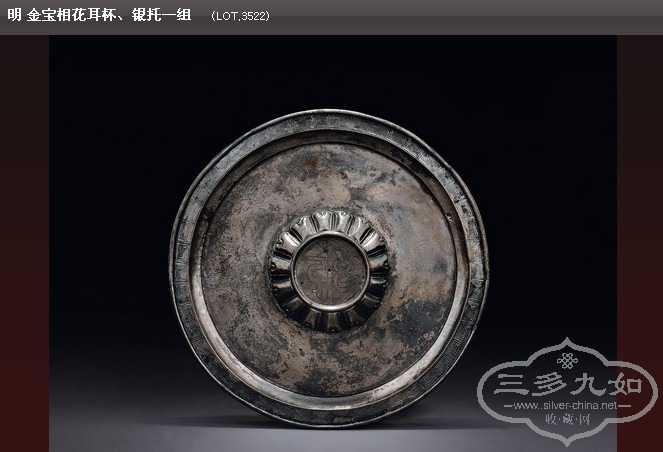The width and height of the screenshot is (663, 452).
Task: Click the dark red right margin strip
Action: (x=639, y=200)
